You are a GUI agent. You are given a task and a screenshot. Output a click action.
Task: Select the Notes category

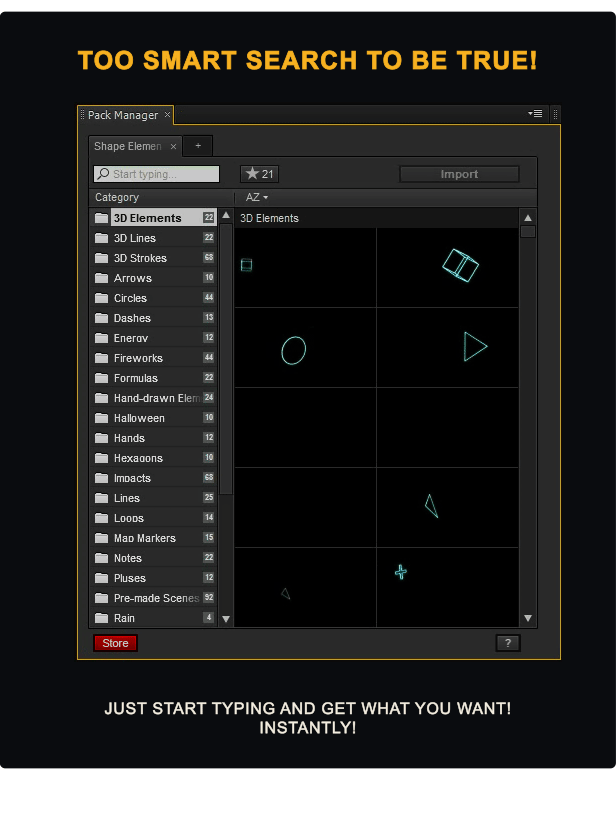[155, 558]
